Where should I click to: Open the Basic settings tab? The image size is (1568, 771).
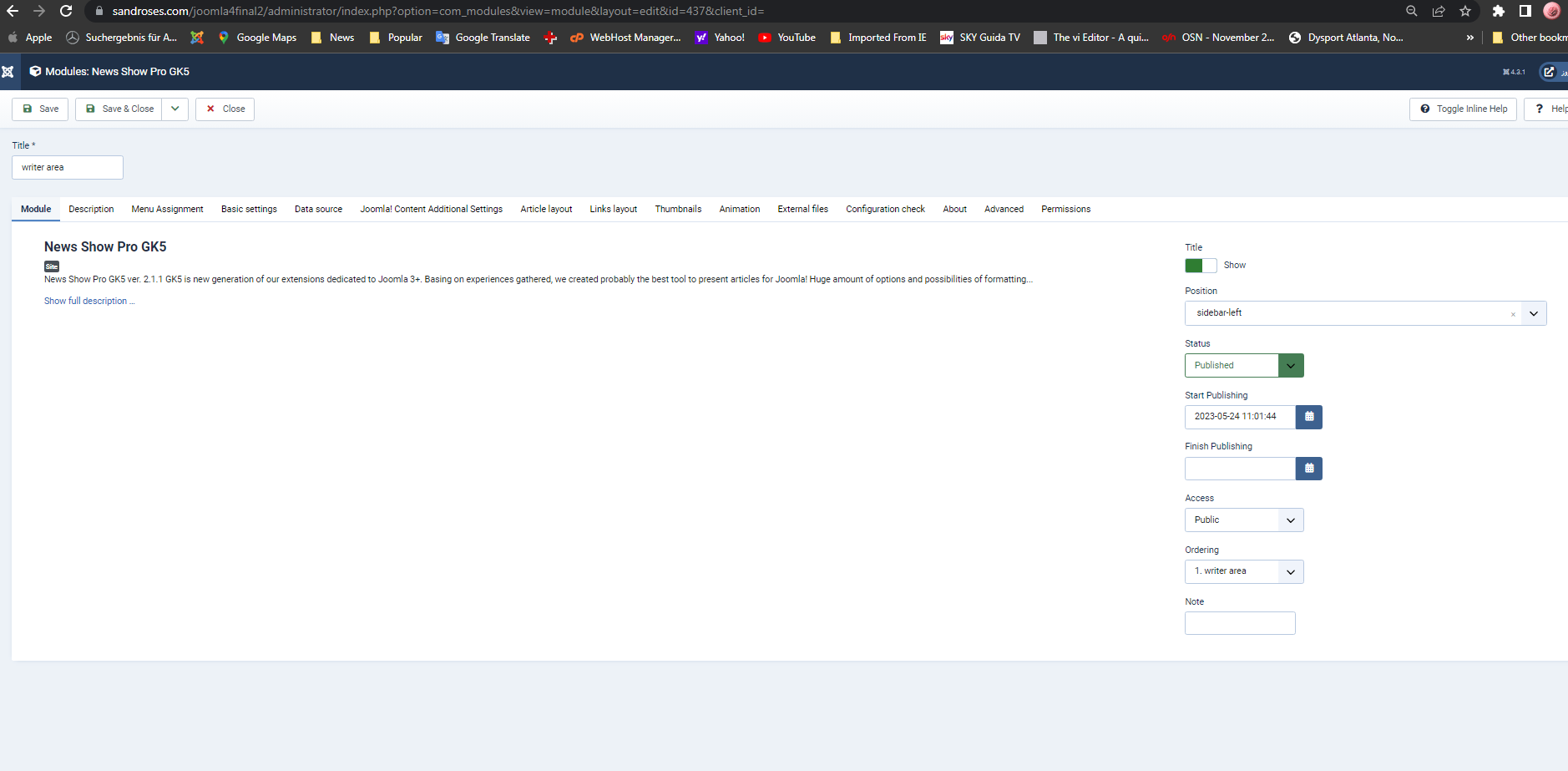[x=249, y=210]
